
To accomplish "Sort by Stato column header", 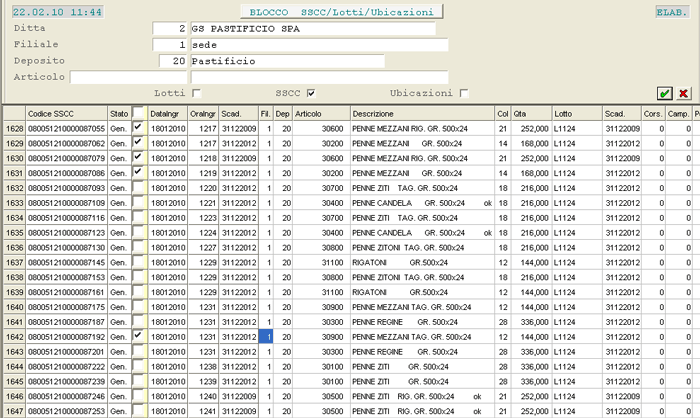I will pyautogui.click(x=120, y=114).
